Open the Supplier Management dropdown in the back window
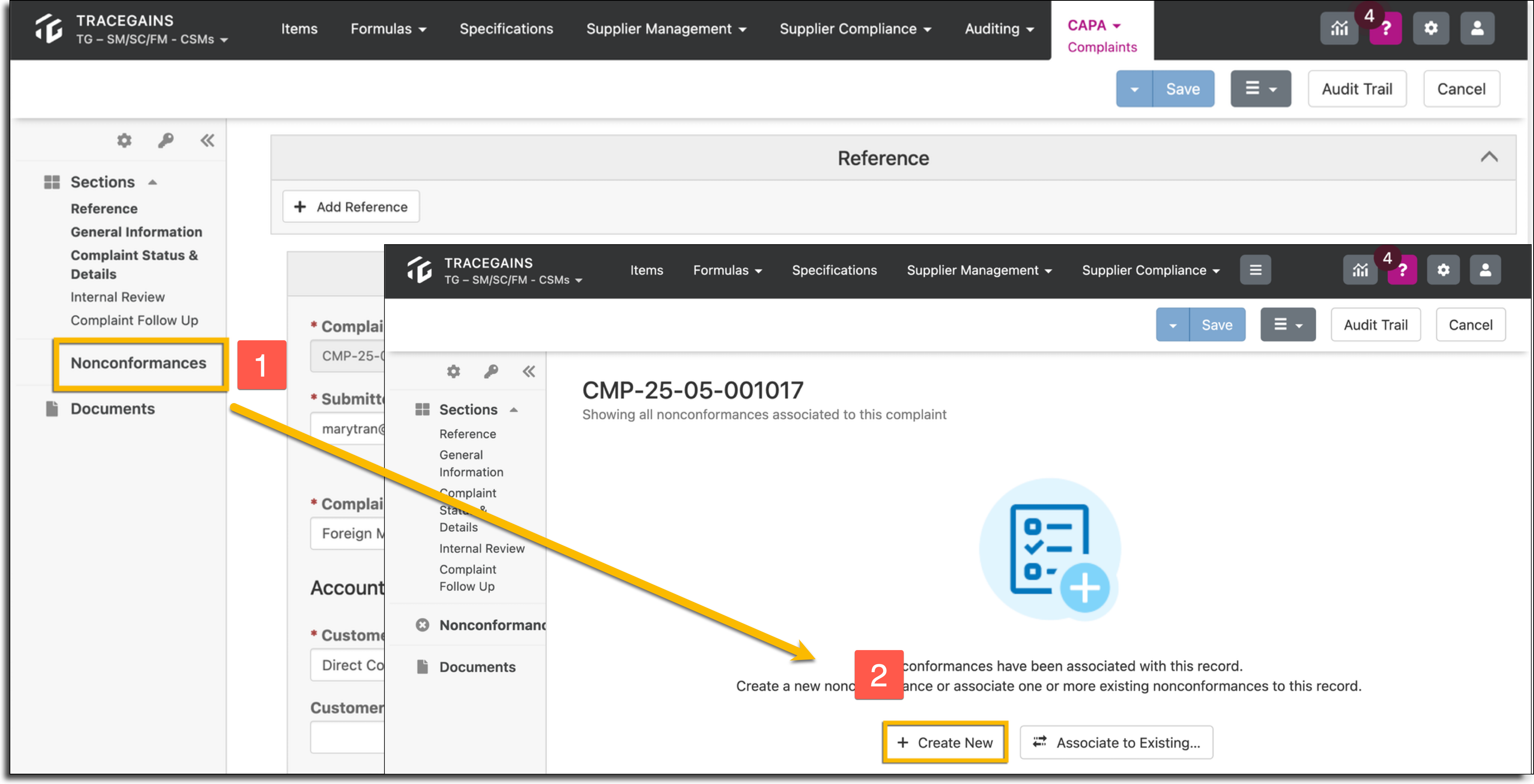The height and width of the screenshot is (784, 1534). [x=666, y=28]
